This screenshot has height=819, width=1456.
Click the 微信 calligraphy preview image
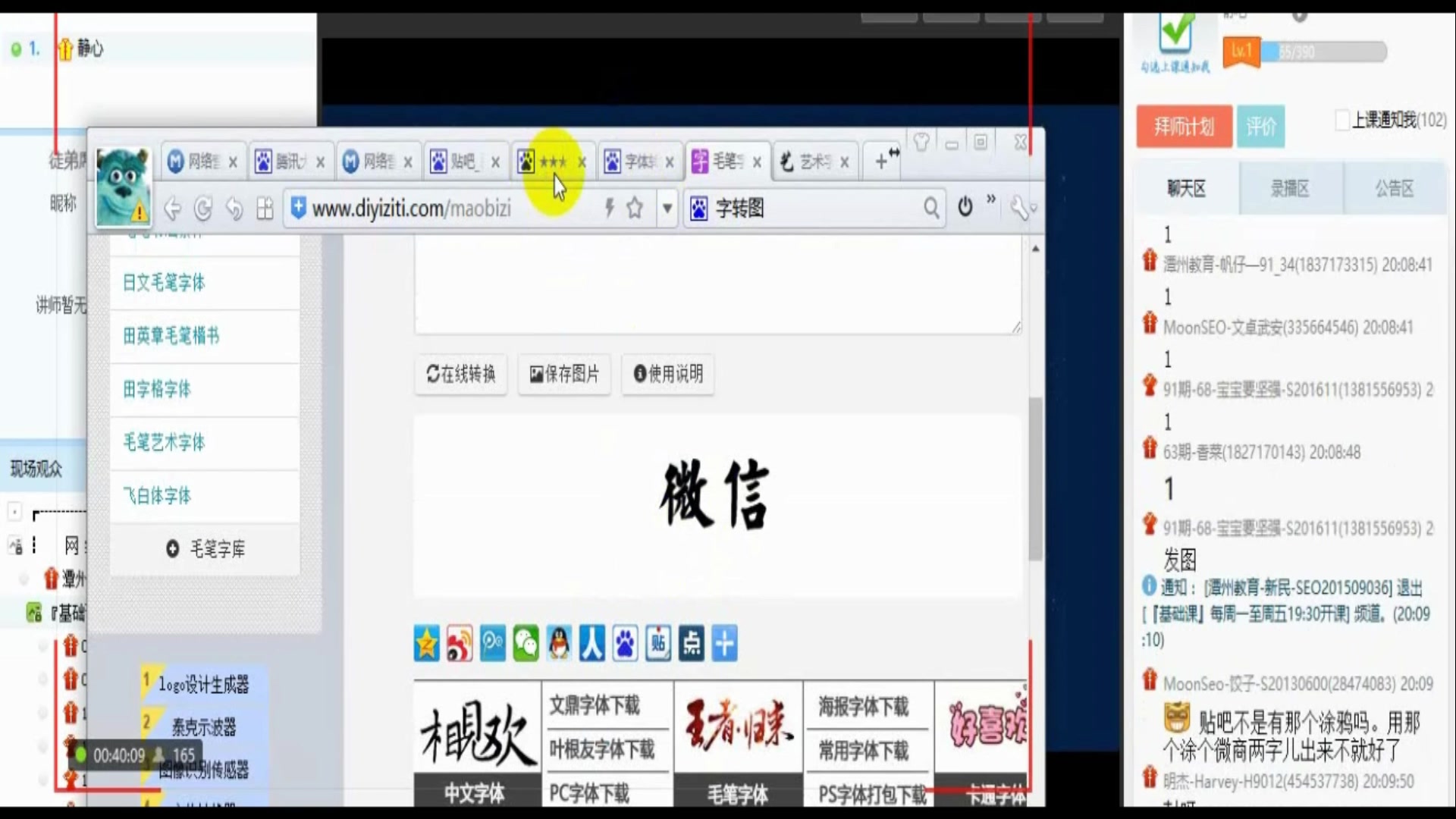(714, 495)
